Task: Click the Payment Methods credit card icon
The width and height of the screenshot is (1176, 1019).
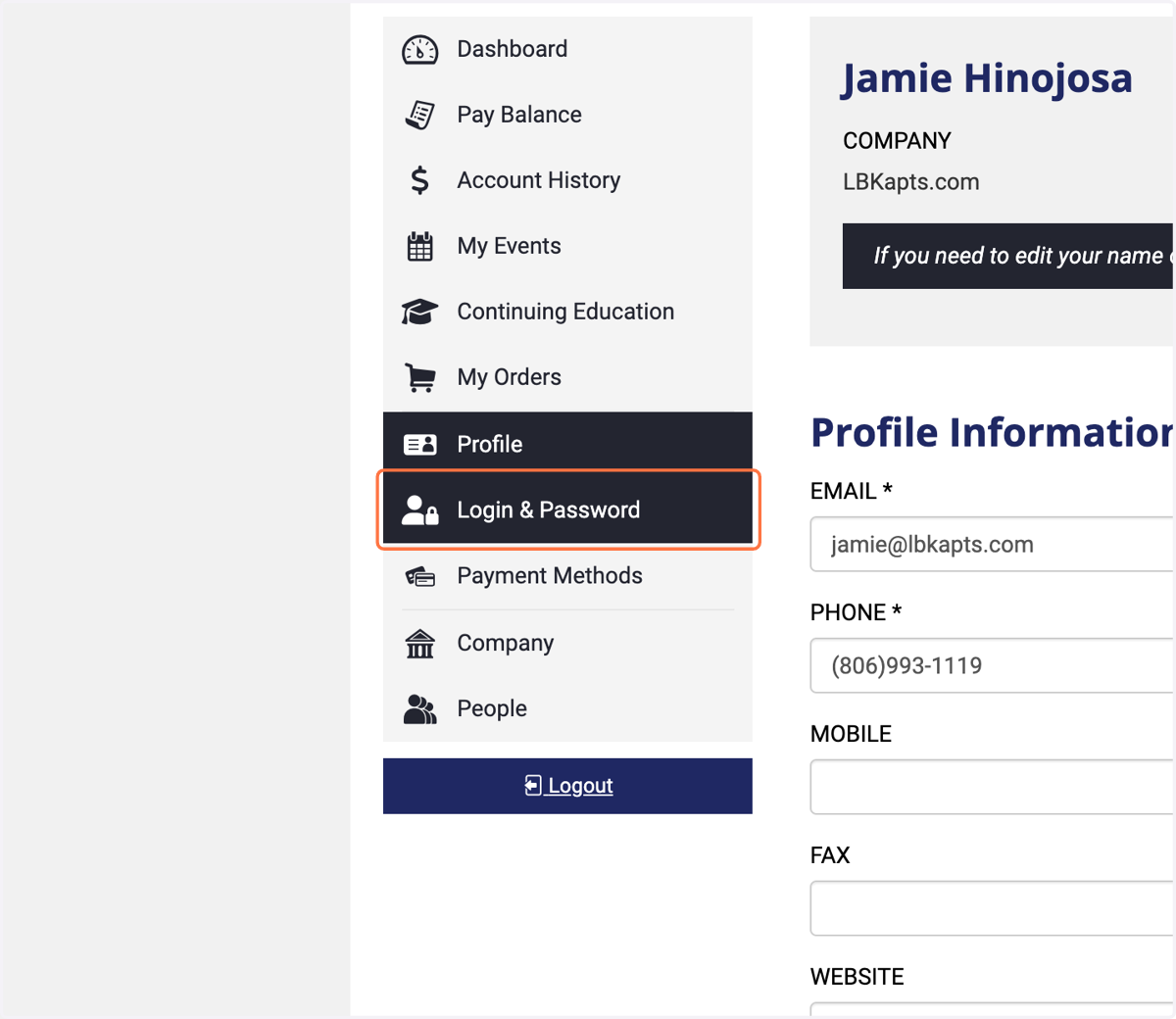Action: [419, 576]
